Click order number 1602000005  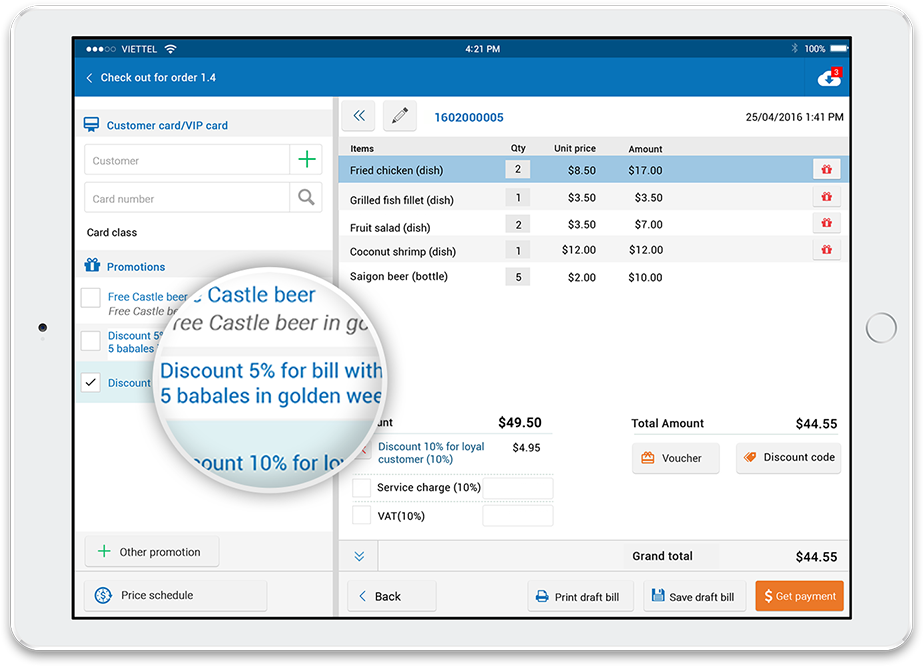(469, 117)
